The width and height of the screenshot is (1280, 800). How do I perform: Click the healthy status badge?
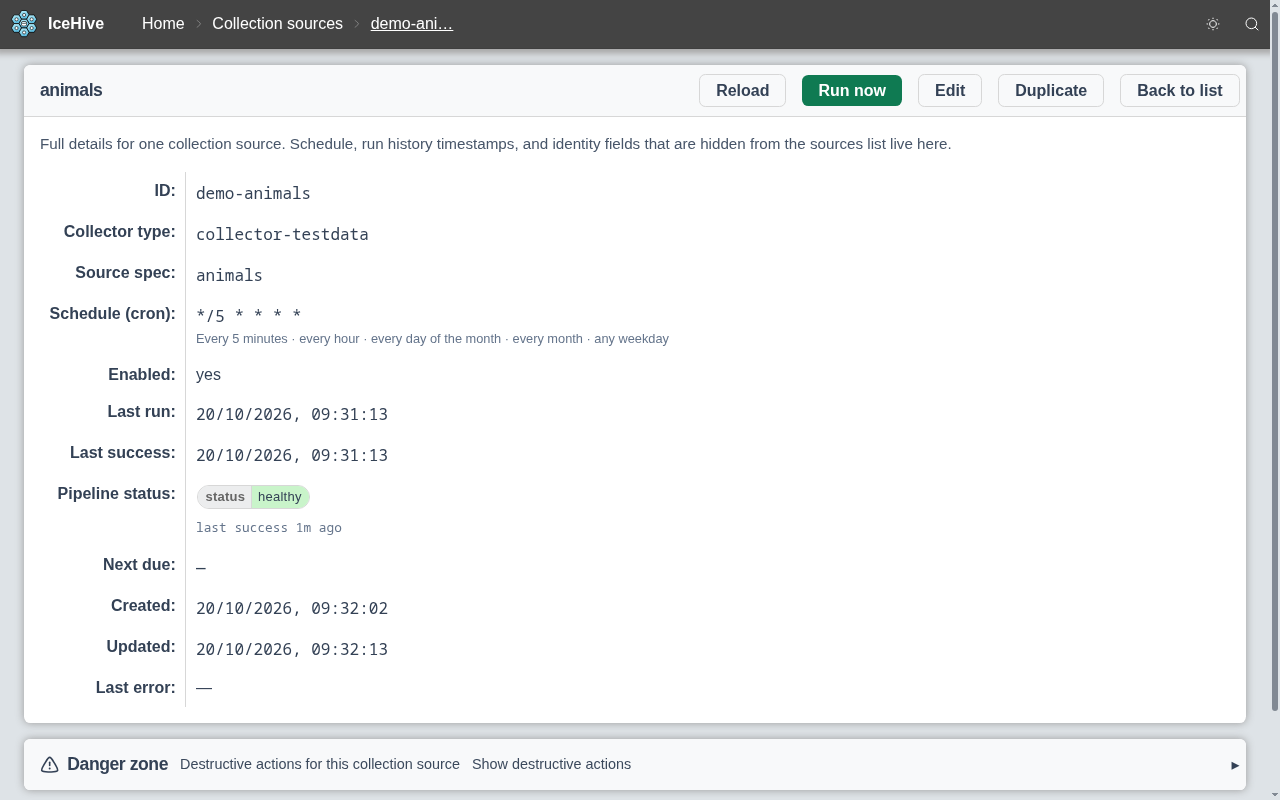pyautogui.click(x=254, y=497)
